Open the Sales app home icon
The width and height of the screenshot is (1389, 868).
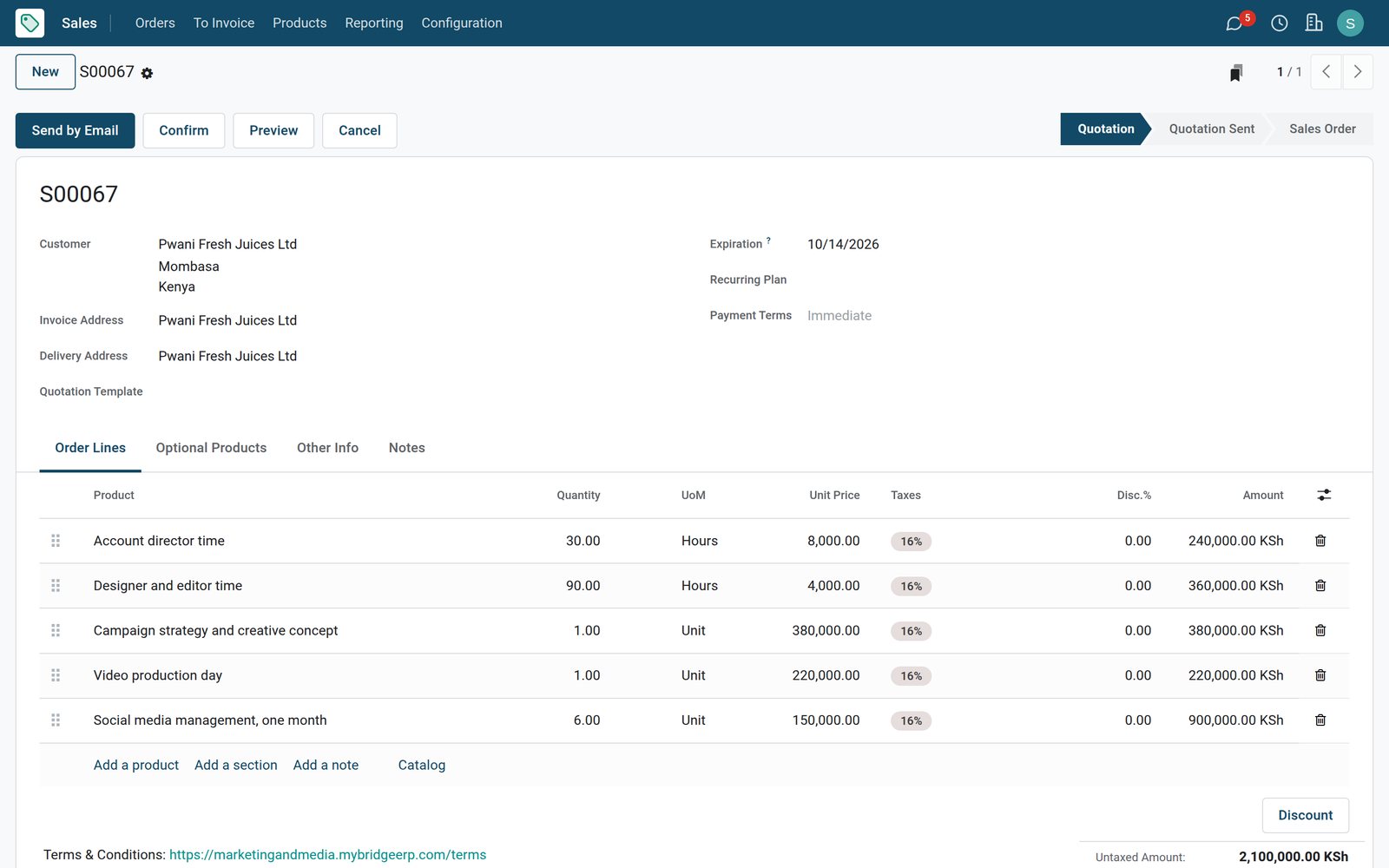(30, 23)
